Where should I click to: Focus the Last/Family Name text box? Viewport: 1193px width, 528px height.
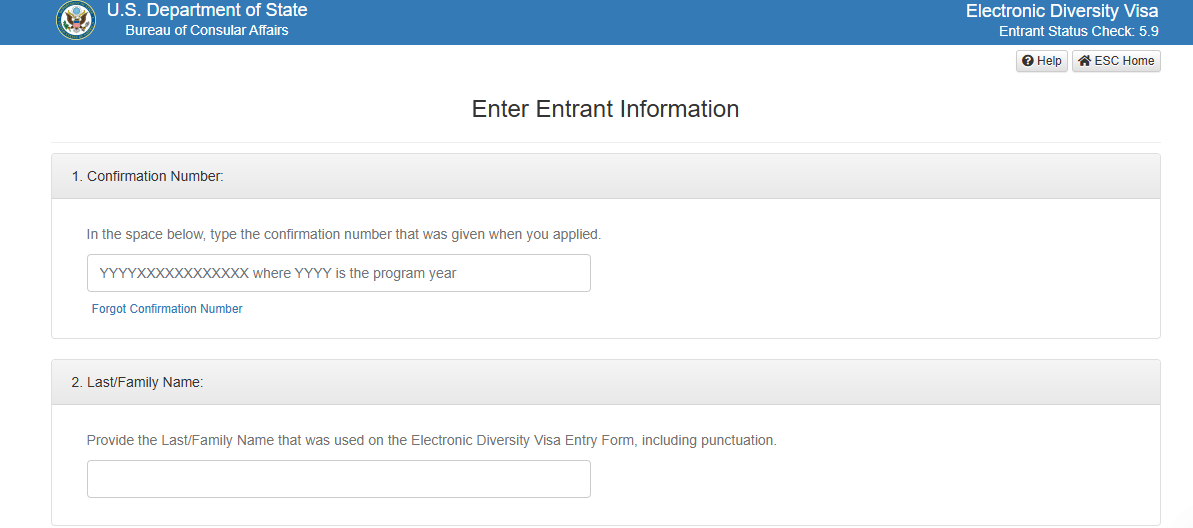[338, 479]
